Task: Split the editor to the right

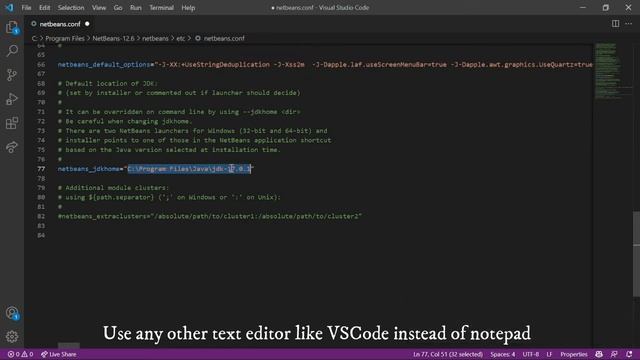Action: pyautogui.click(x=615, y=24)
